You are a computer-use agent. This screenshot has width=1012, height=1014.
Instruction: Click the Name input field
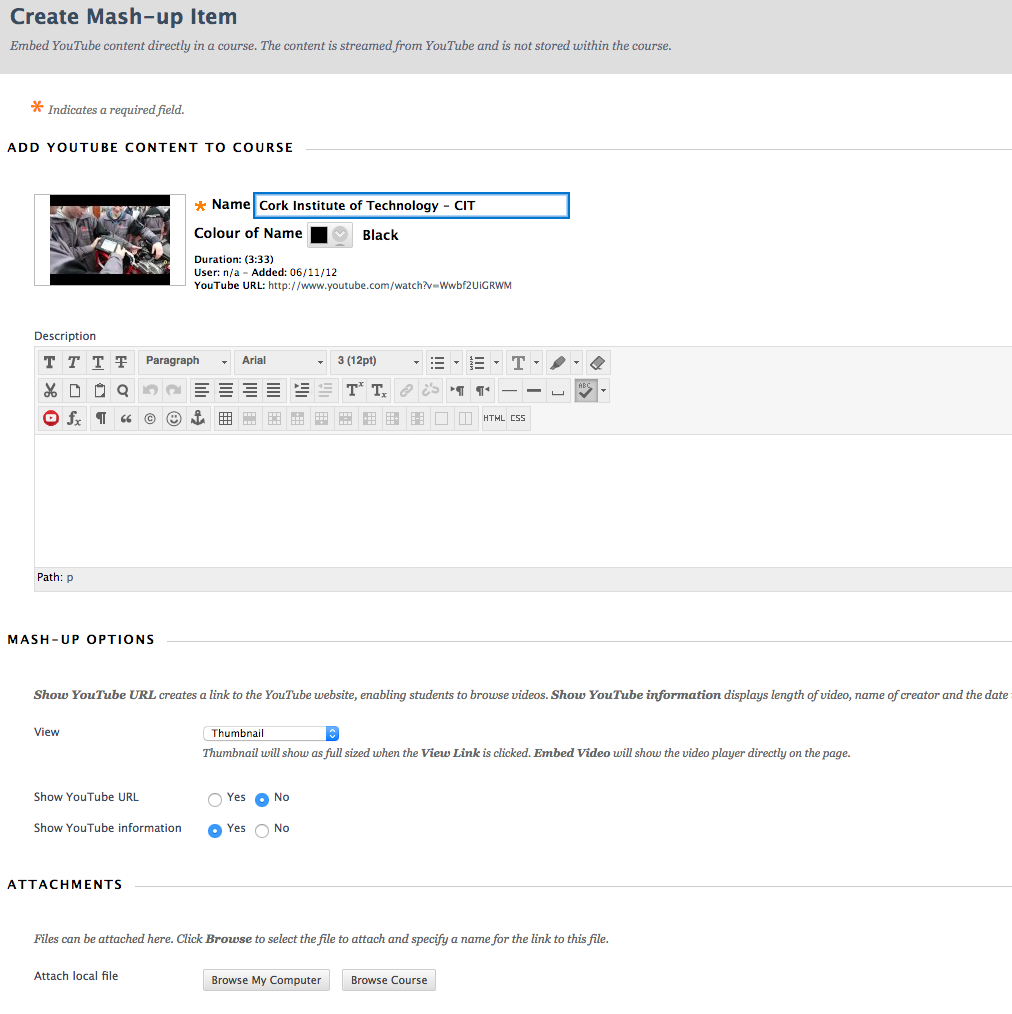411,206
